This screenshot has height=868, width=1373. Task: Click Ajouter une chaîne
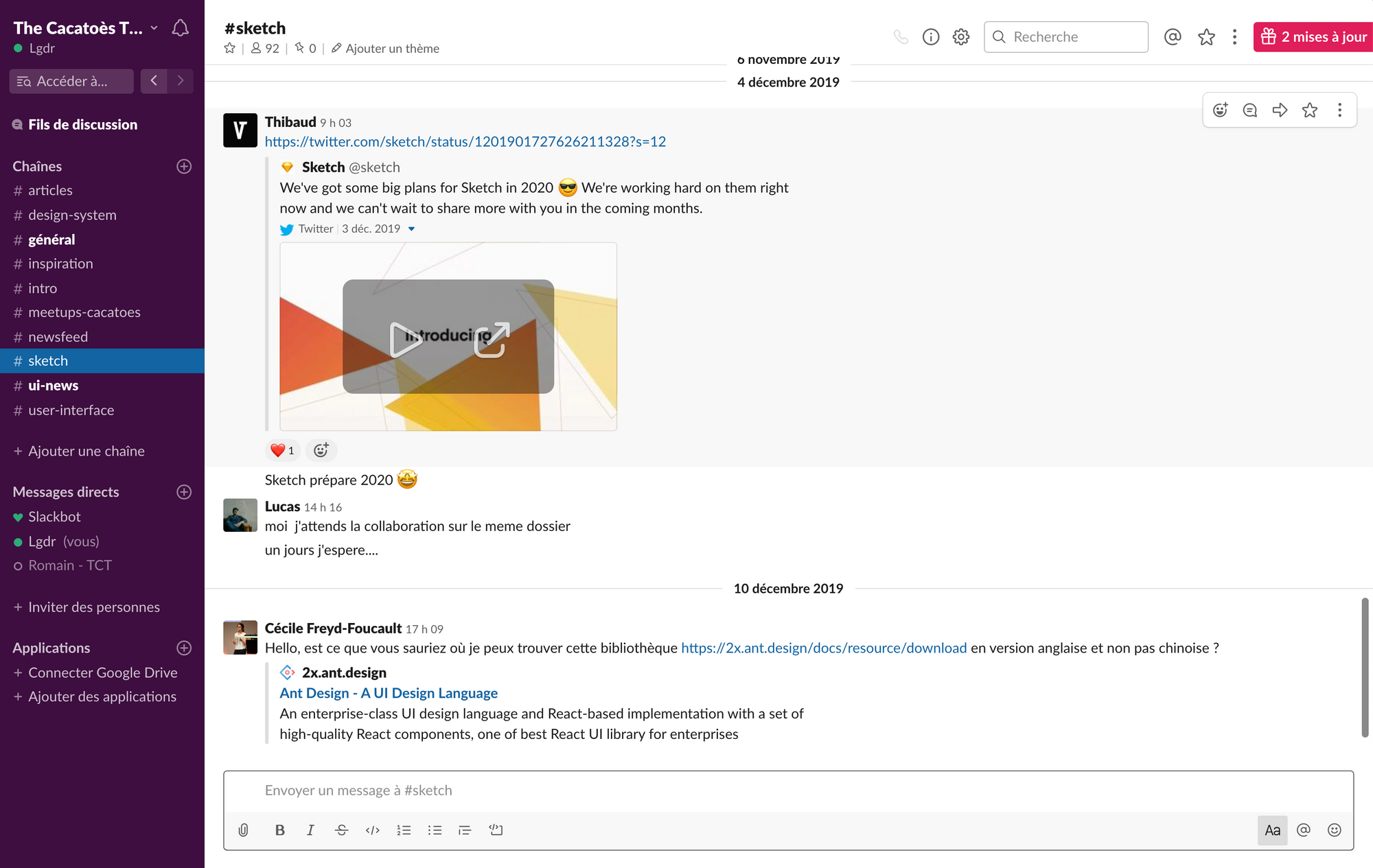[x=79, y=451]
